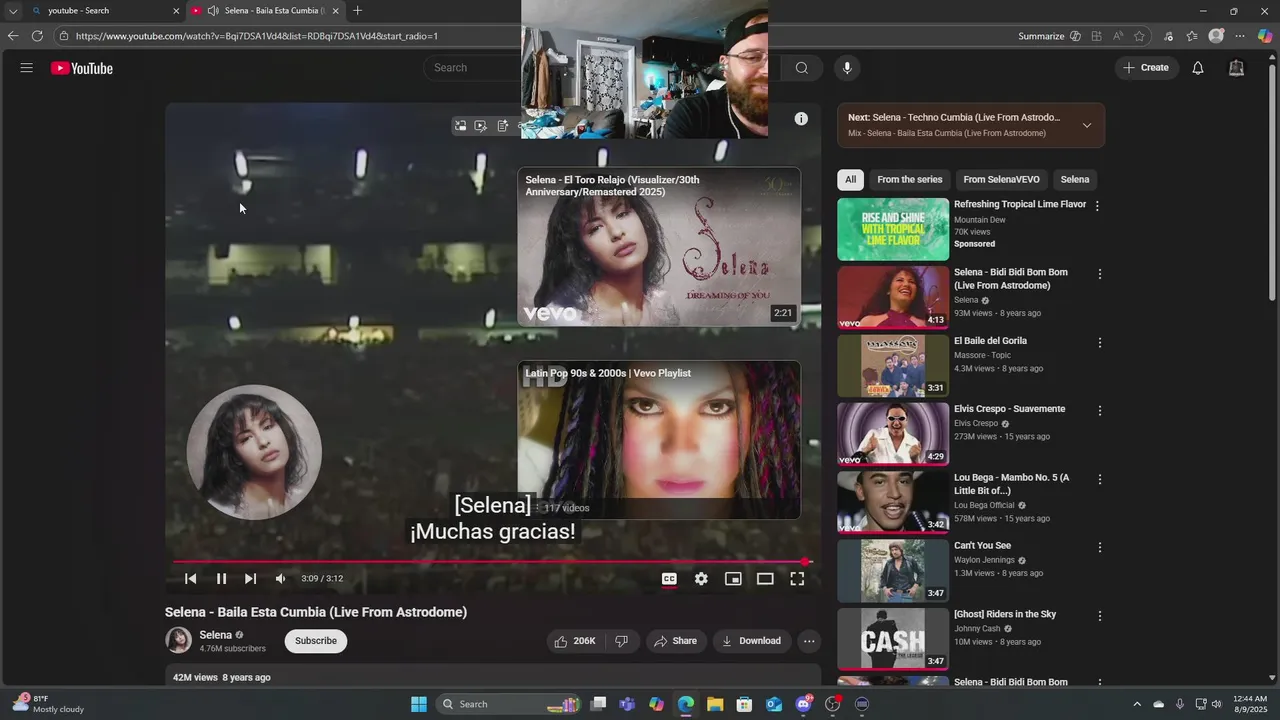Go to the YouTube home logo
Screen dimensions: 1280x720
tap(82, 68)
